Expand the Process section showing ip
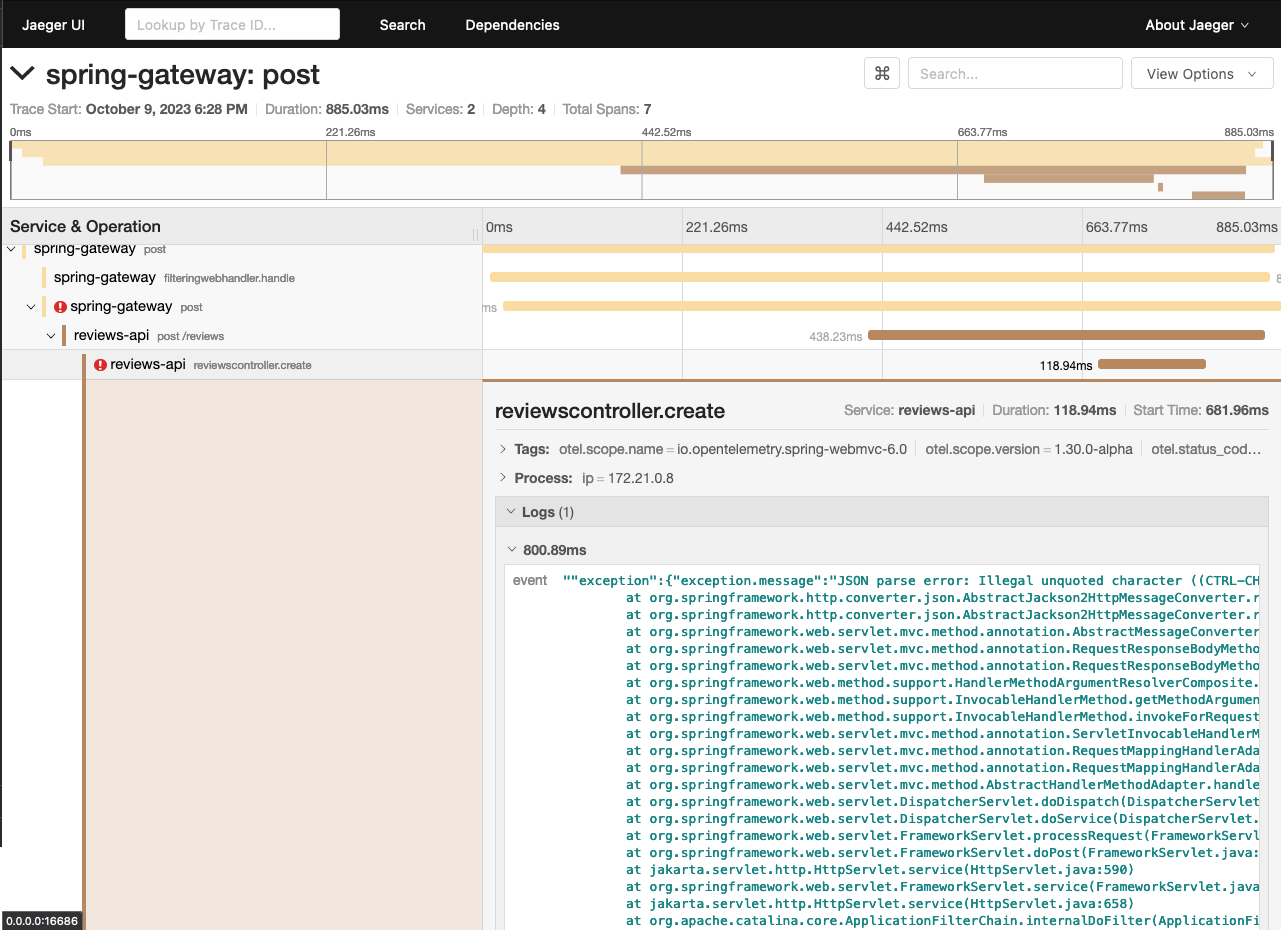The height and width of the screenshot is (930, 1281). (503, 478)
